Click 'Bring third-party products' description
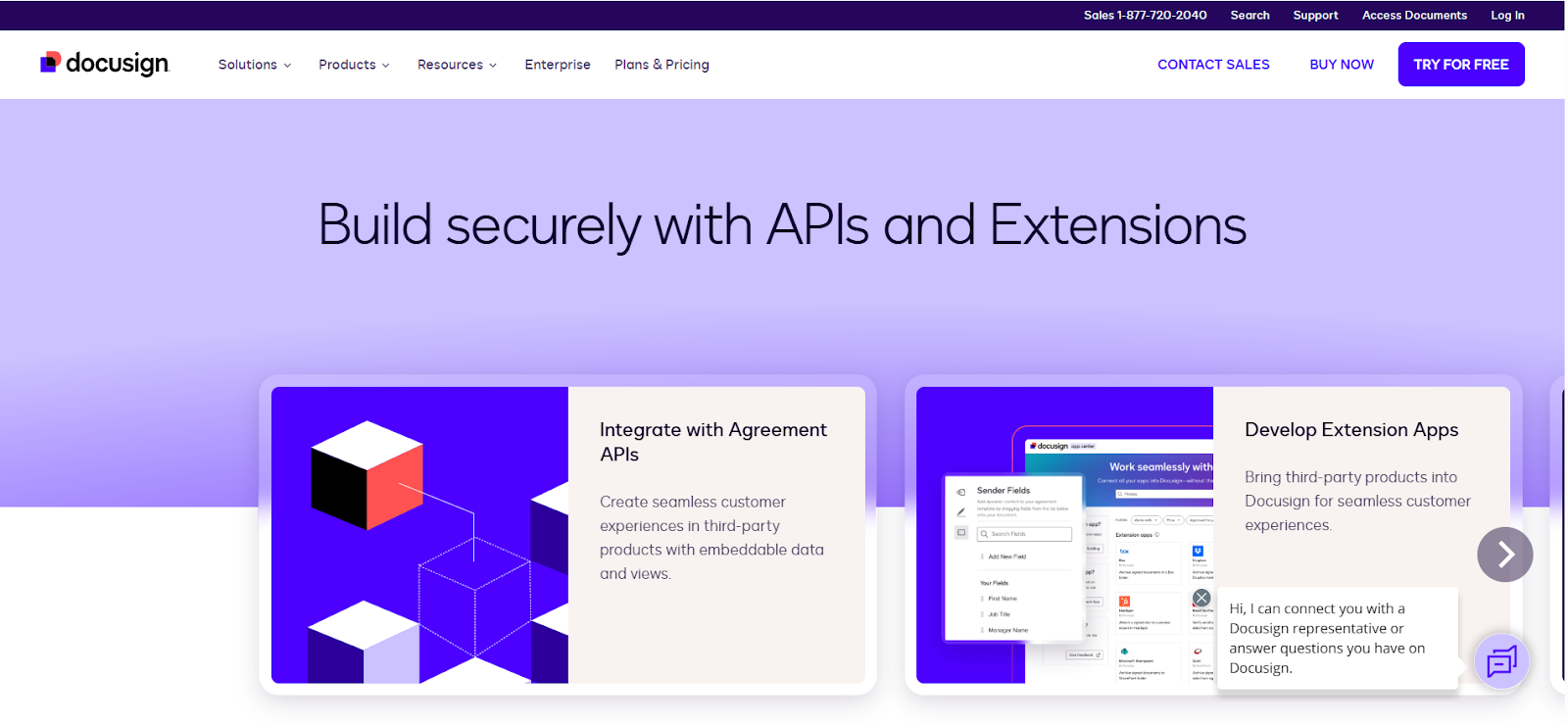This screenshot has height=724, width=1568. coord(1357,501)
